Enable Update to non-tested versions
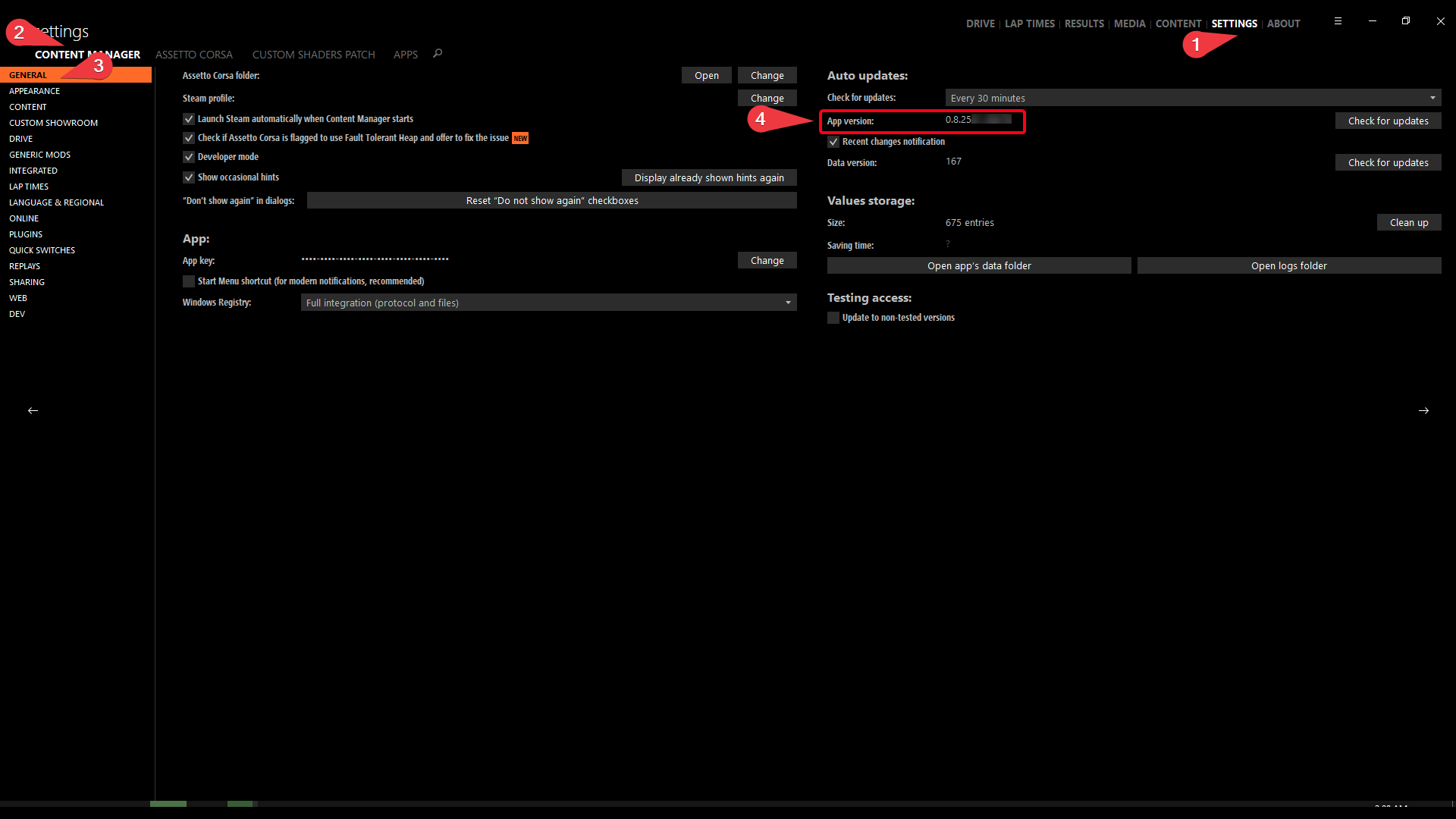The height and width of the screenshot is (819, 1456). 833,318
